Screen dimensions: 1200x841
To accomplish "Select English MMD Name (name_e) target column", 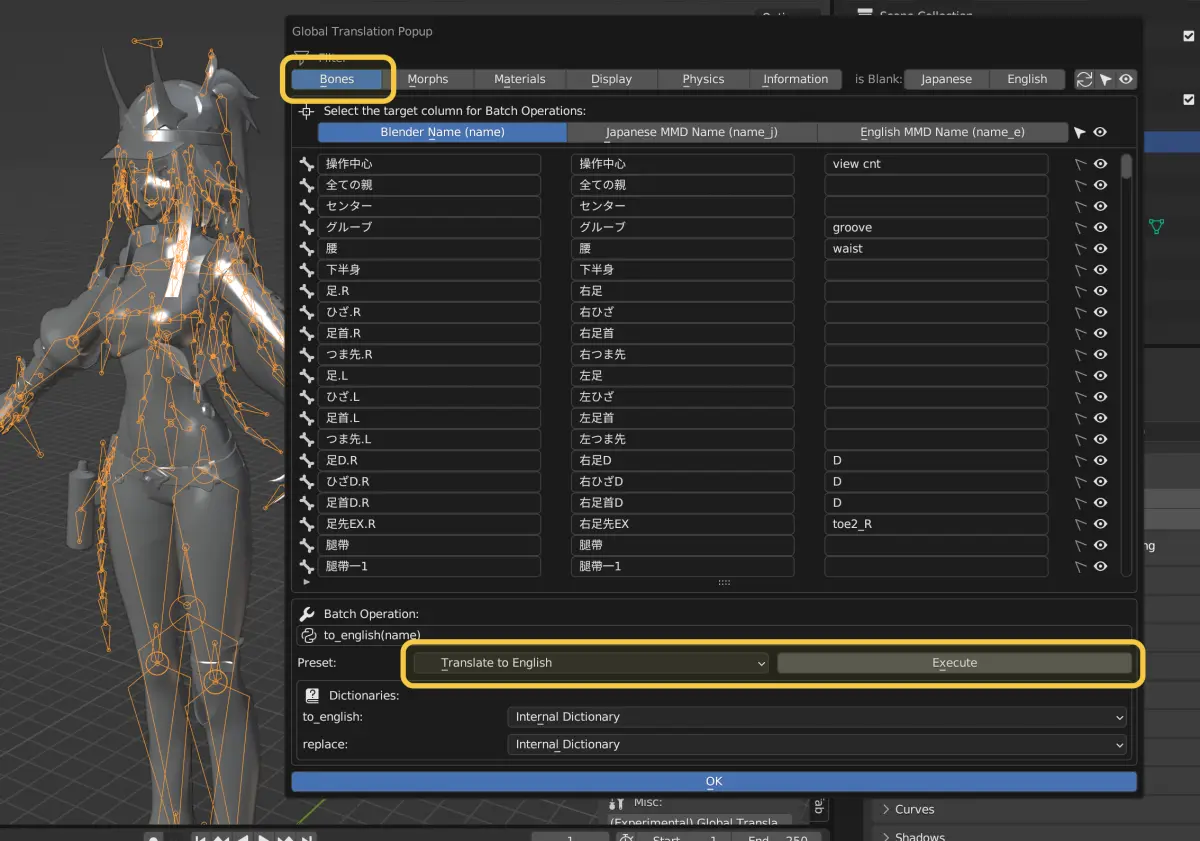I will [942, 132].
